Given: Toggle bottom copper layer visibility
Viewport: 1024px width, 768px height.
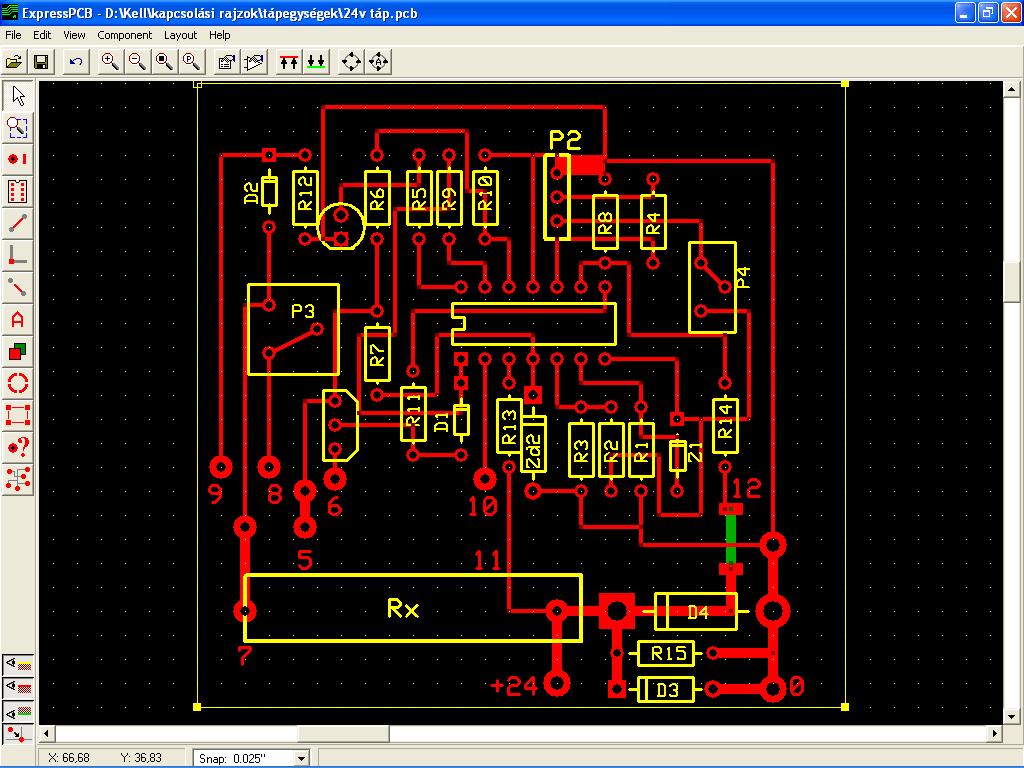Looking at the screenshot, I should (x=18, y=711).
